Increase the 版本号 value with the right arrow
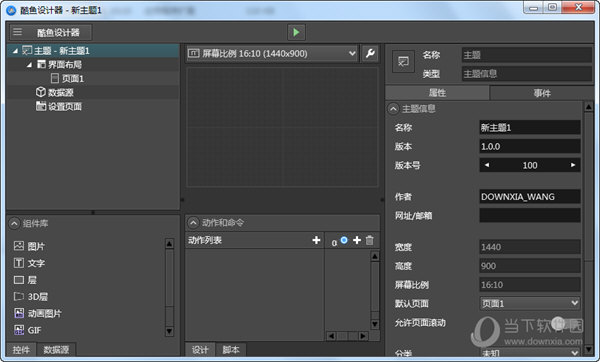The height and width of the screenshot is (362, 600). click(x=573, y=165)
